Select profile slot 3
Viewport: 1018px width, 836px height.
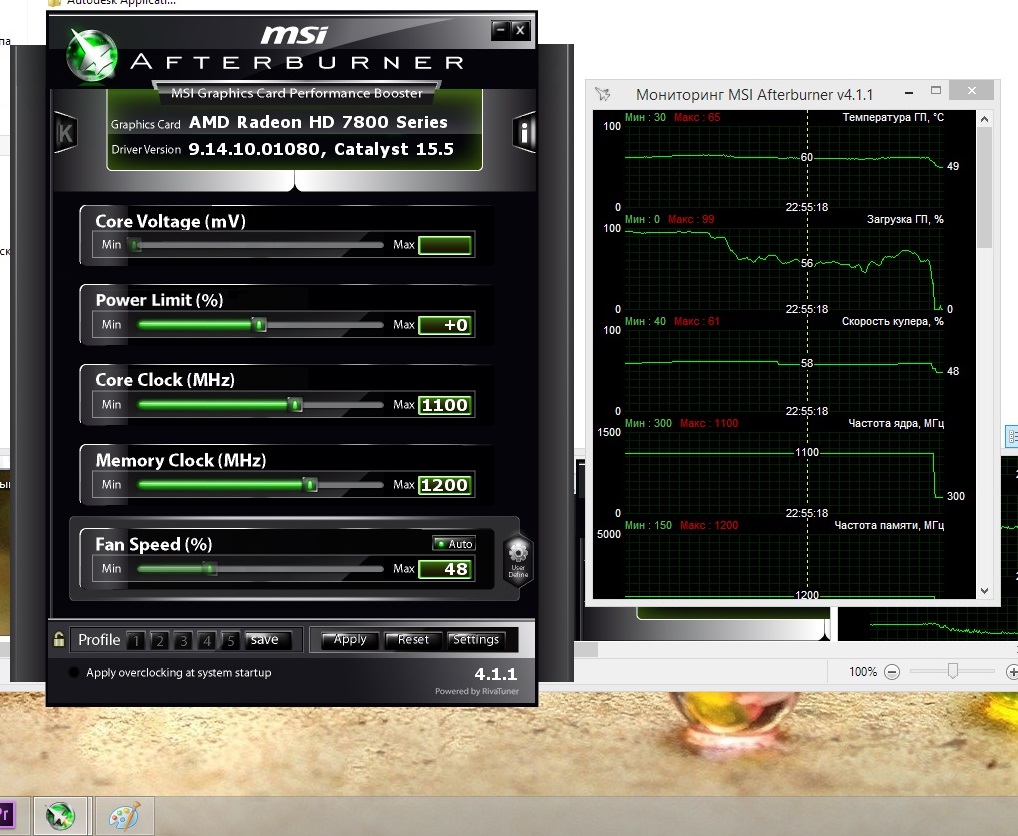(183, 641)
